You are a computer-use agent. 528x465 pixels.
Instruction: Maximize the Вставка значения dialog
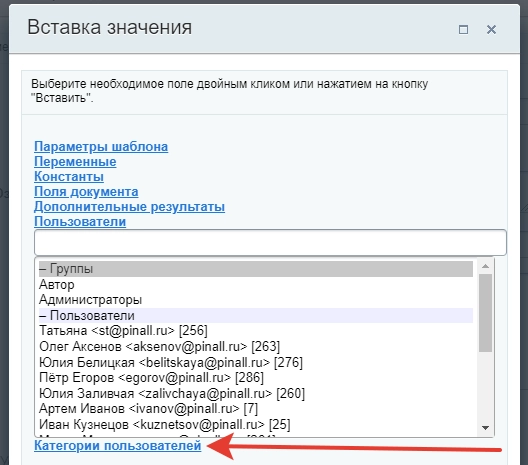tap(463, 30)
